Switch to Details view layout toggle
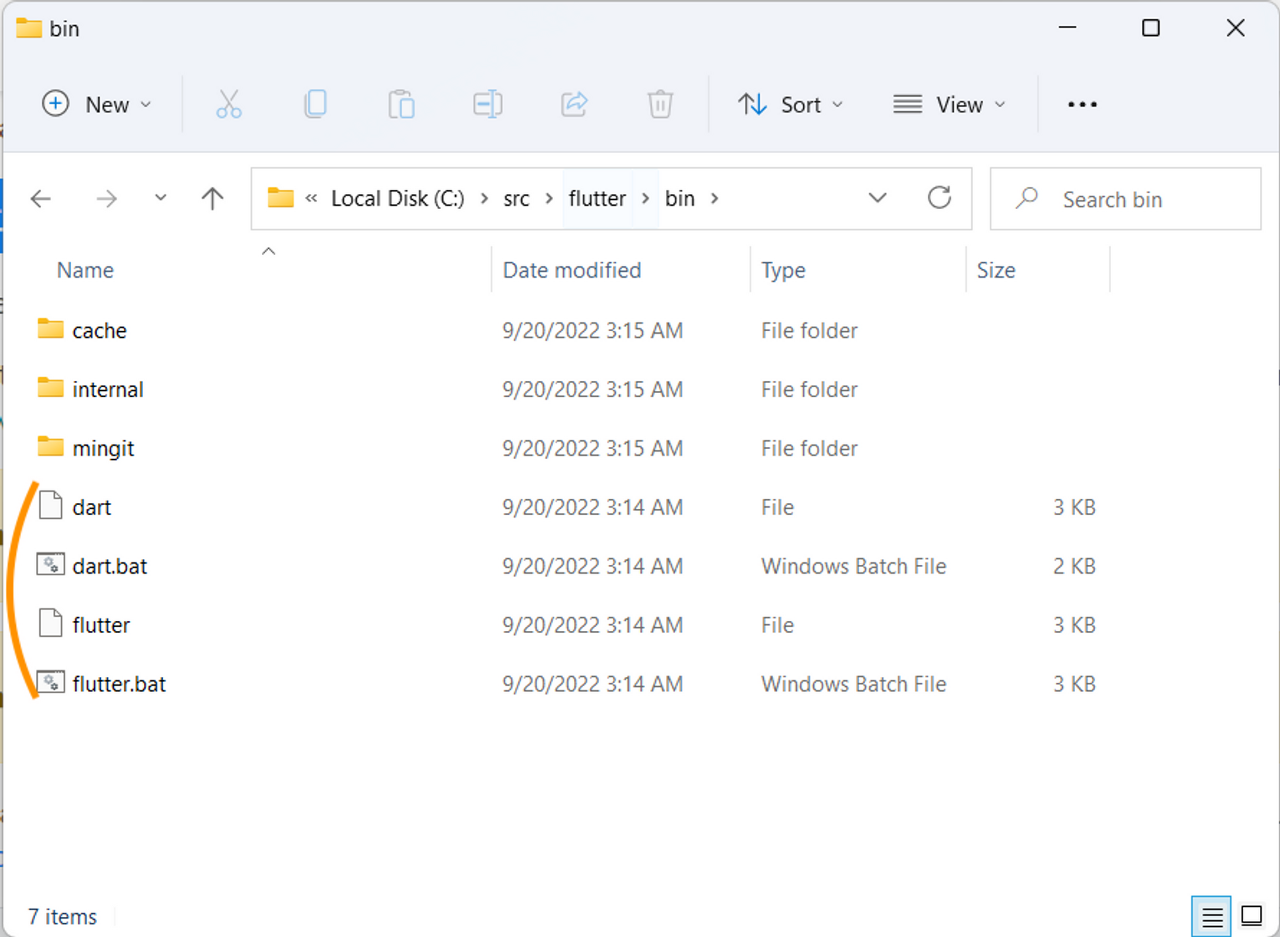The height and width of the screenshot is (937, 1280). [x=1212, y=915]
